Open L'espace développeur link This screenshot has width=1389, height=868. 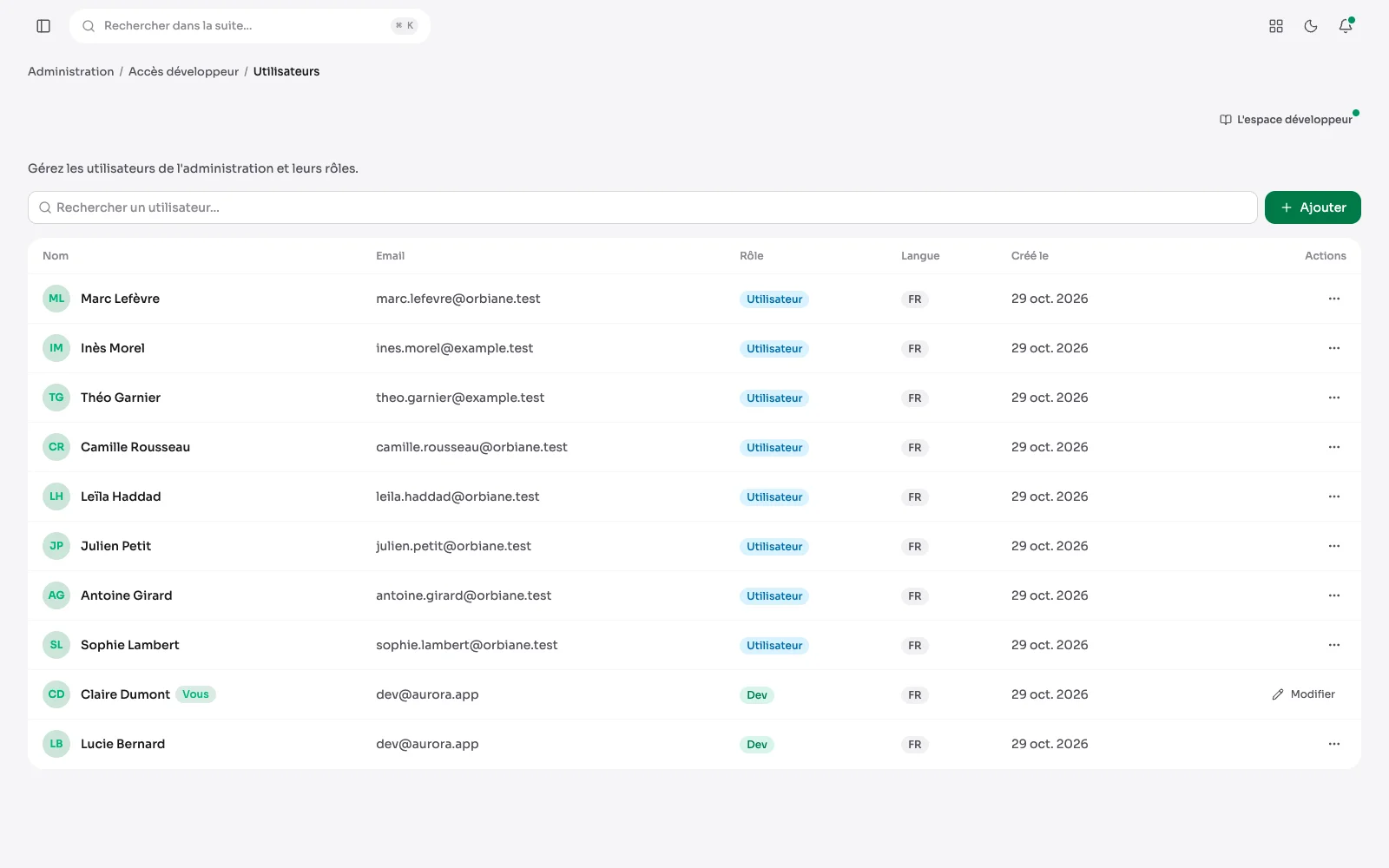1287,120
